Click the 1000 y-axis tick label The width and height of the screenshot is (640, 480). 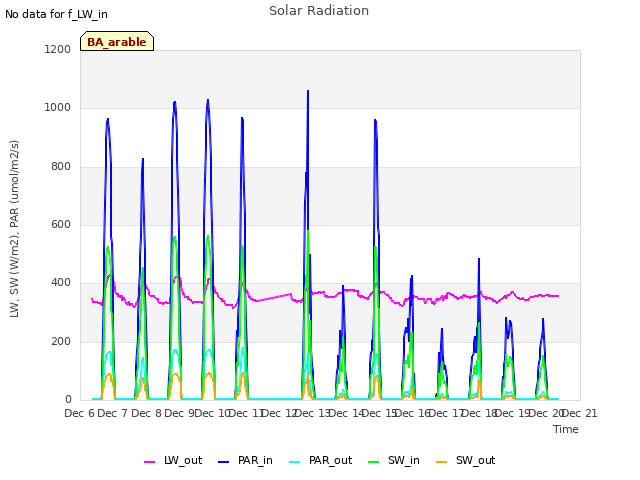tap(58, 108)
